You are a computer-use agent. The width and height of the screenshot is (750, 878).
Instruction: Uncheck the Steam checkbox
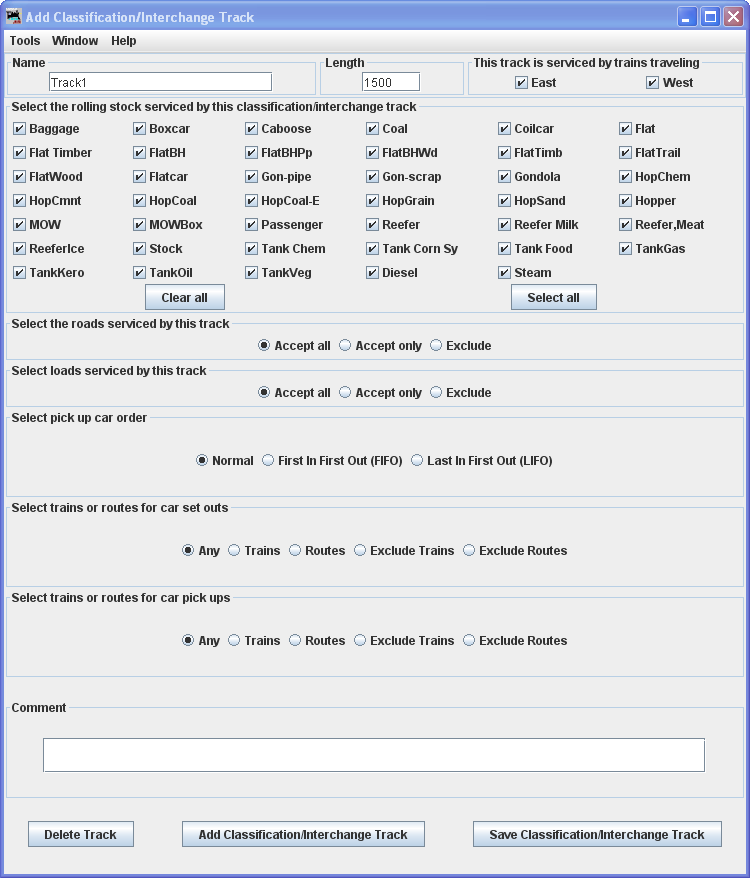click(x=505, y=273)
